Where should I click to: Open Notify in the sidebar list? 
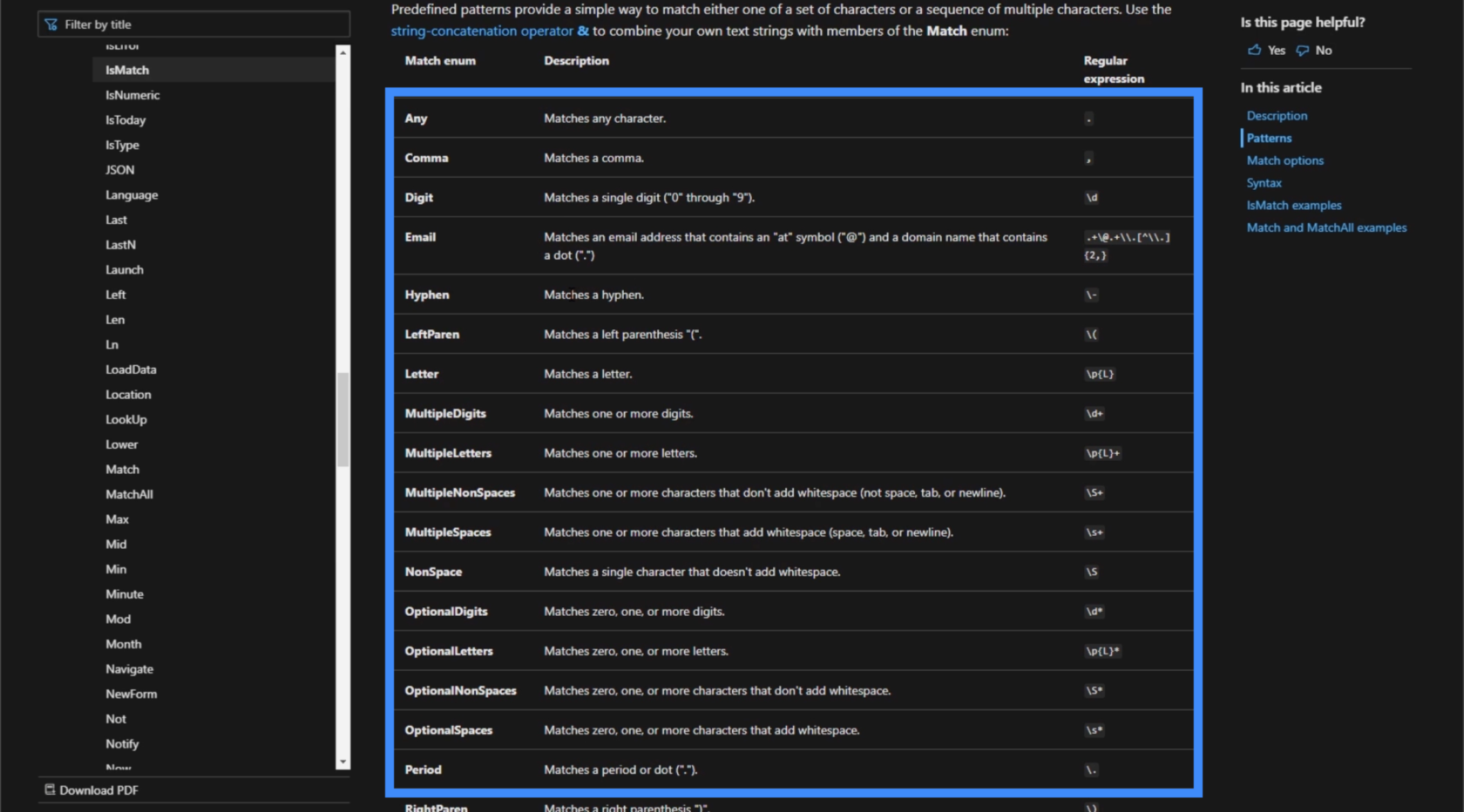122,744
